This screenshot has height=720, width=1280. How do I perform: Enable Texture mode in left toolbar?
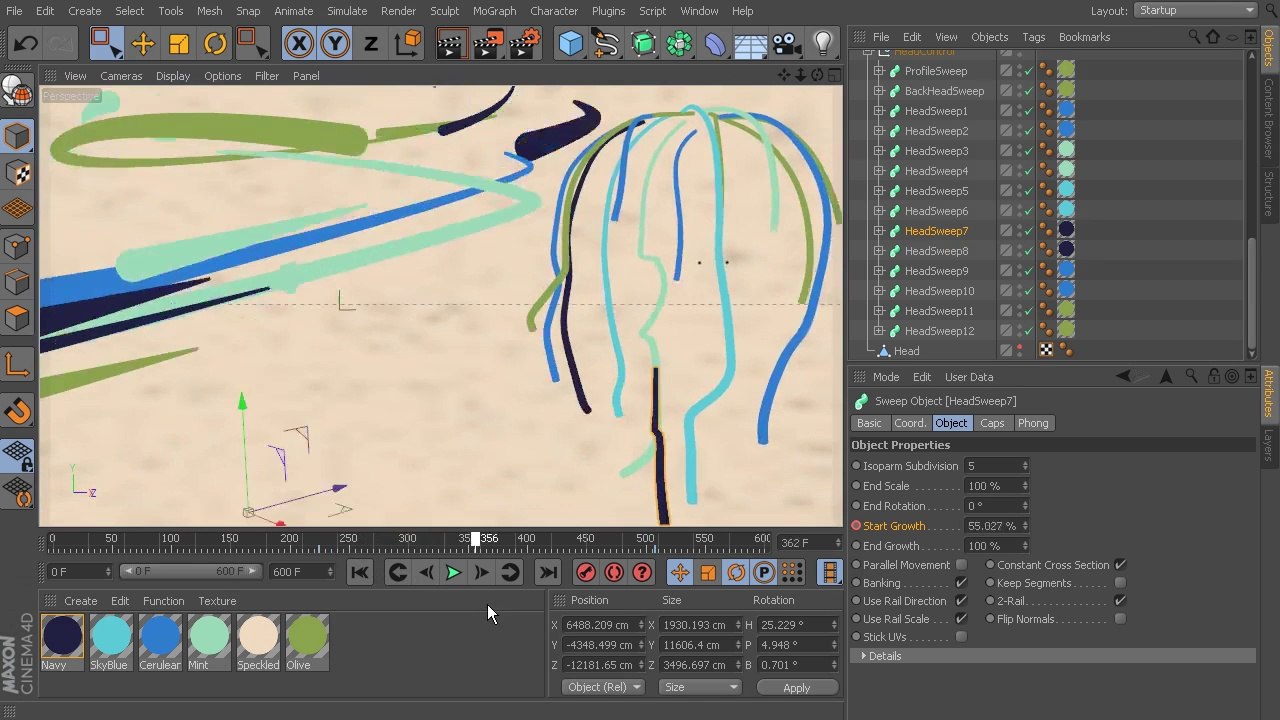(x=18, y=173)
